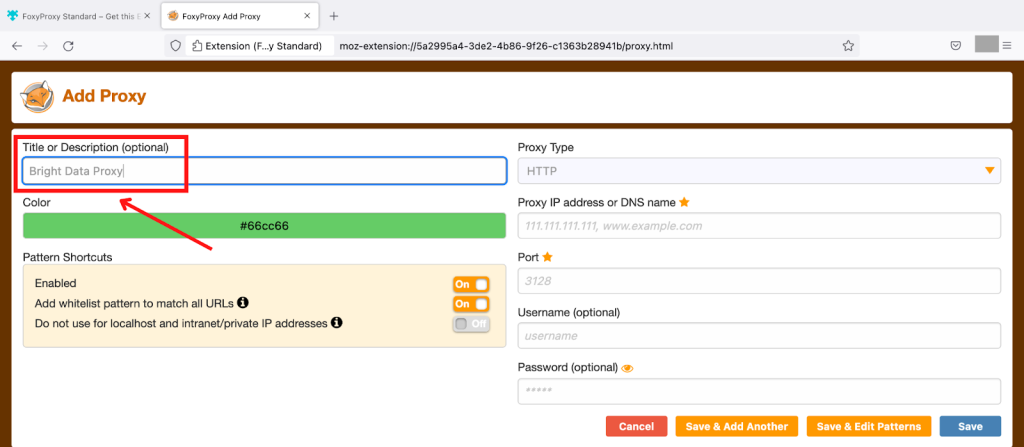
Task: Open a new tab with plus icon
Action: click(x=334, y=16)
